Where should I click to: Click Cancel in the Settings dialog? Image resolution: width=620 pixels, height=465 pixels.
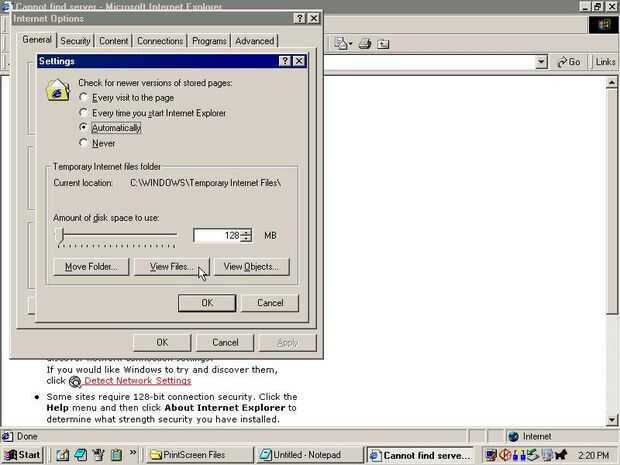click(x=270, y=303)
